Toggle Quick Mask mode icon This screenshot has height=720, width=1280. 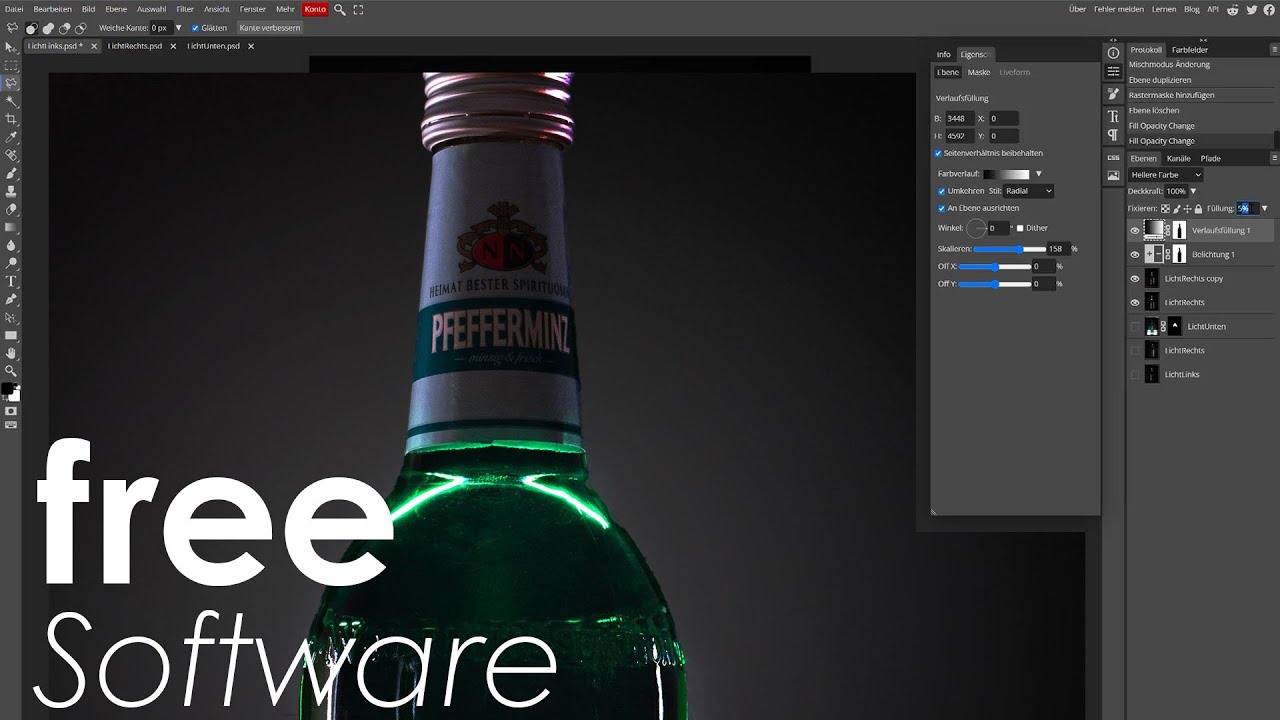click(11, 411)
